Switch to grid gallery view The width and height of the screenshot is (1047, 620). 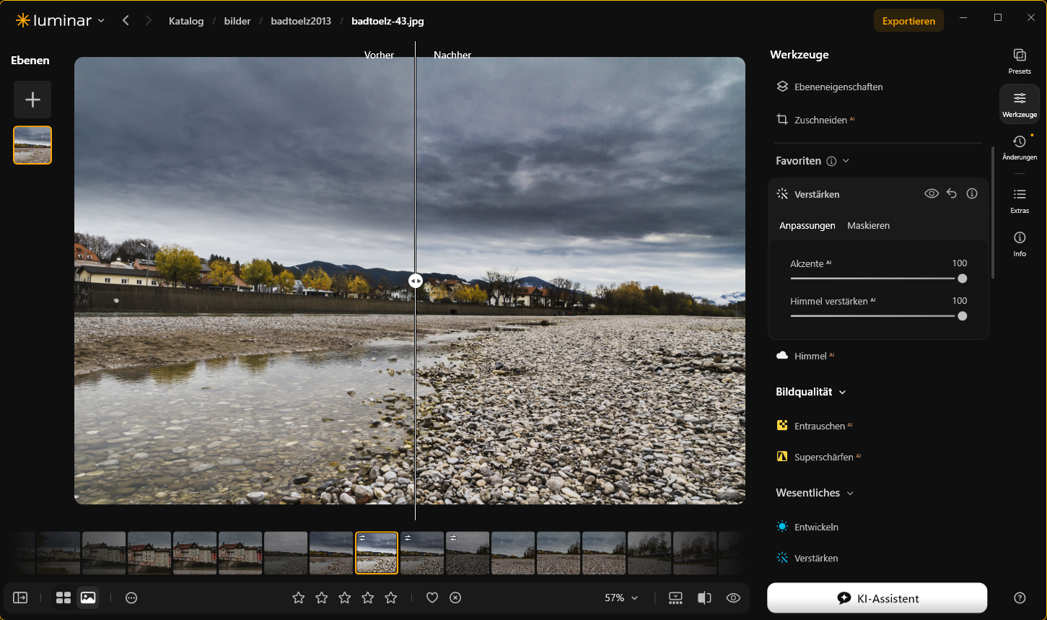pos(63,598)
